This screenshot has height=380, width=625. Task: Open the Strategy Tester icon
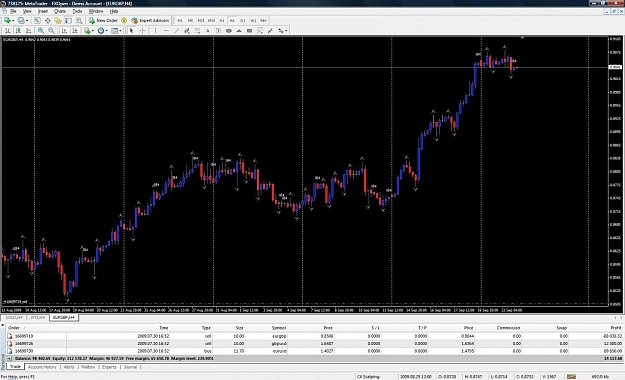pyautogui.click(x=79, y=20)
